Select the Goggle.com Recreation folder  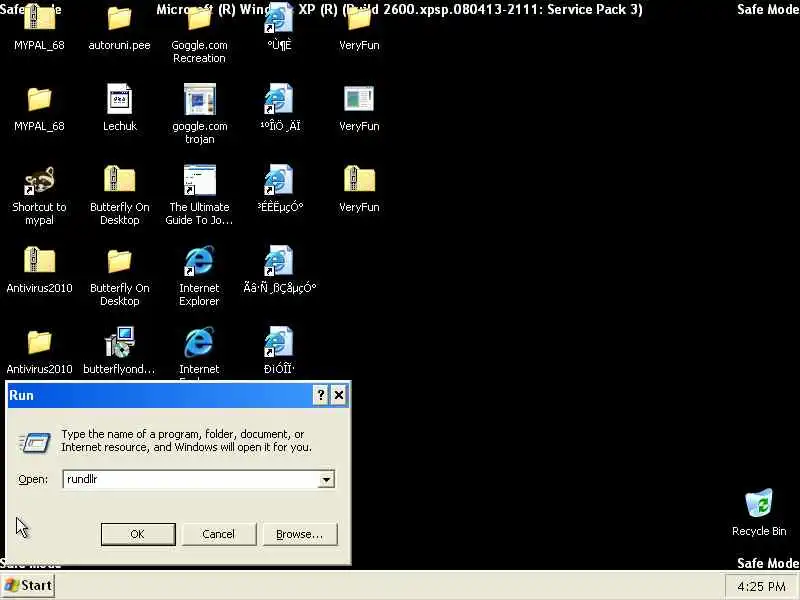(199, 18)
